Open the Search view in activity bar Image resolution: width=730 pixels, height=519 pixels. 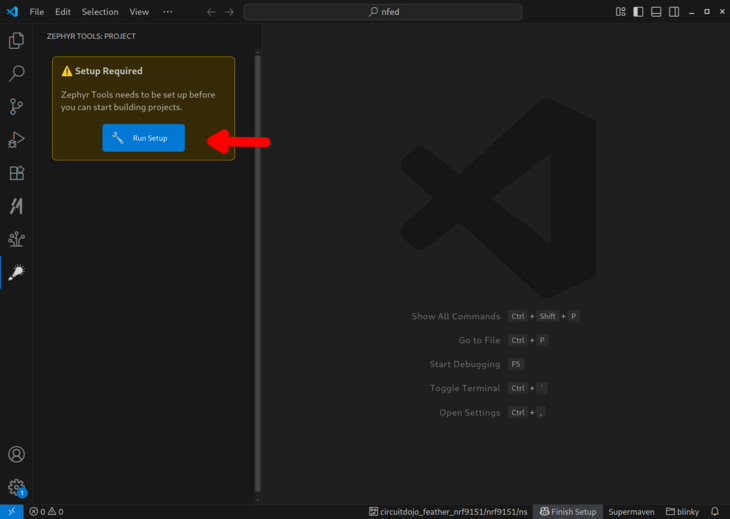(16, 74)
